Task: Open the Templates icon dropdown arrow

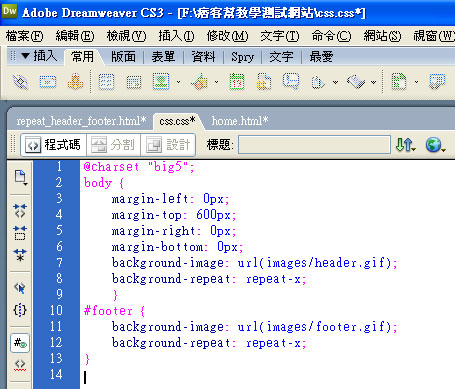Action: click(416, 82)
